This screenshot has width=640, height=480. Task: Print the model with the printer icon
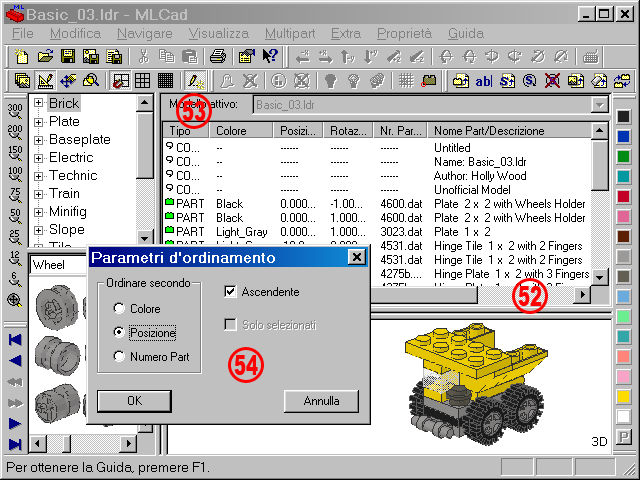coord(218,56)
